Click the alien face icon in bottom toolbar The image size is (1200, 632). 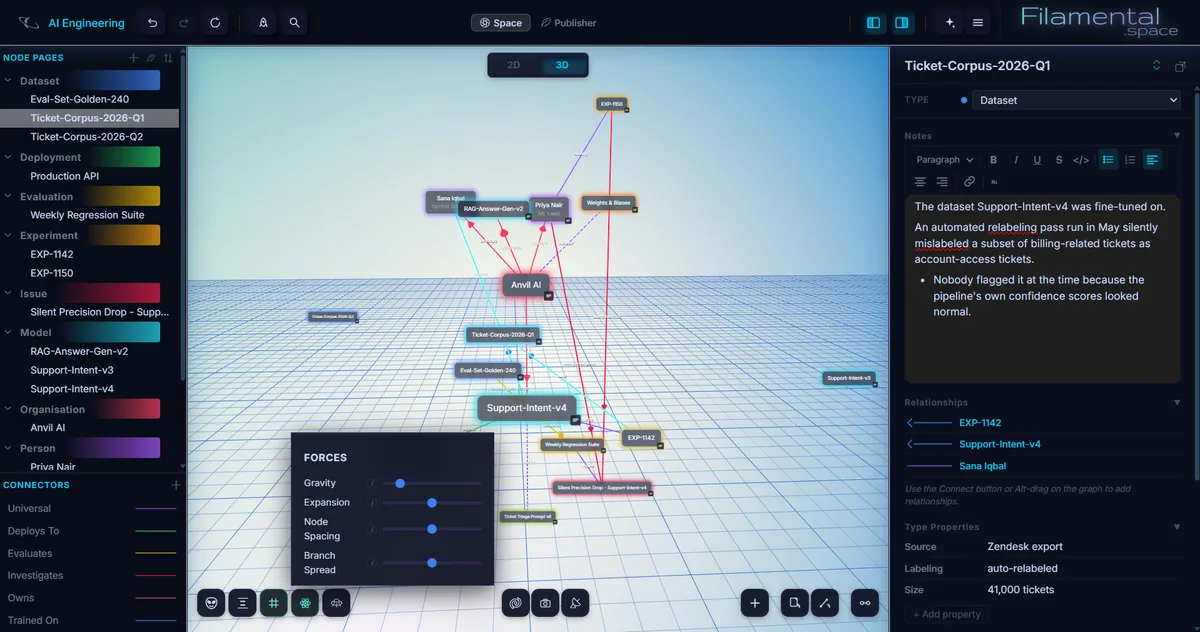tap(211, 602)
